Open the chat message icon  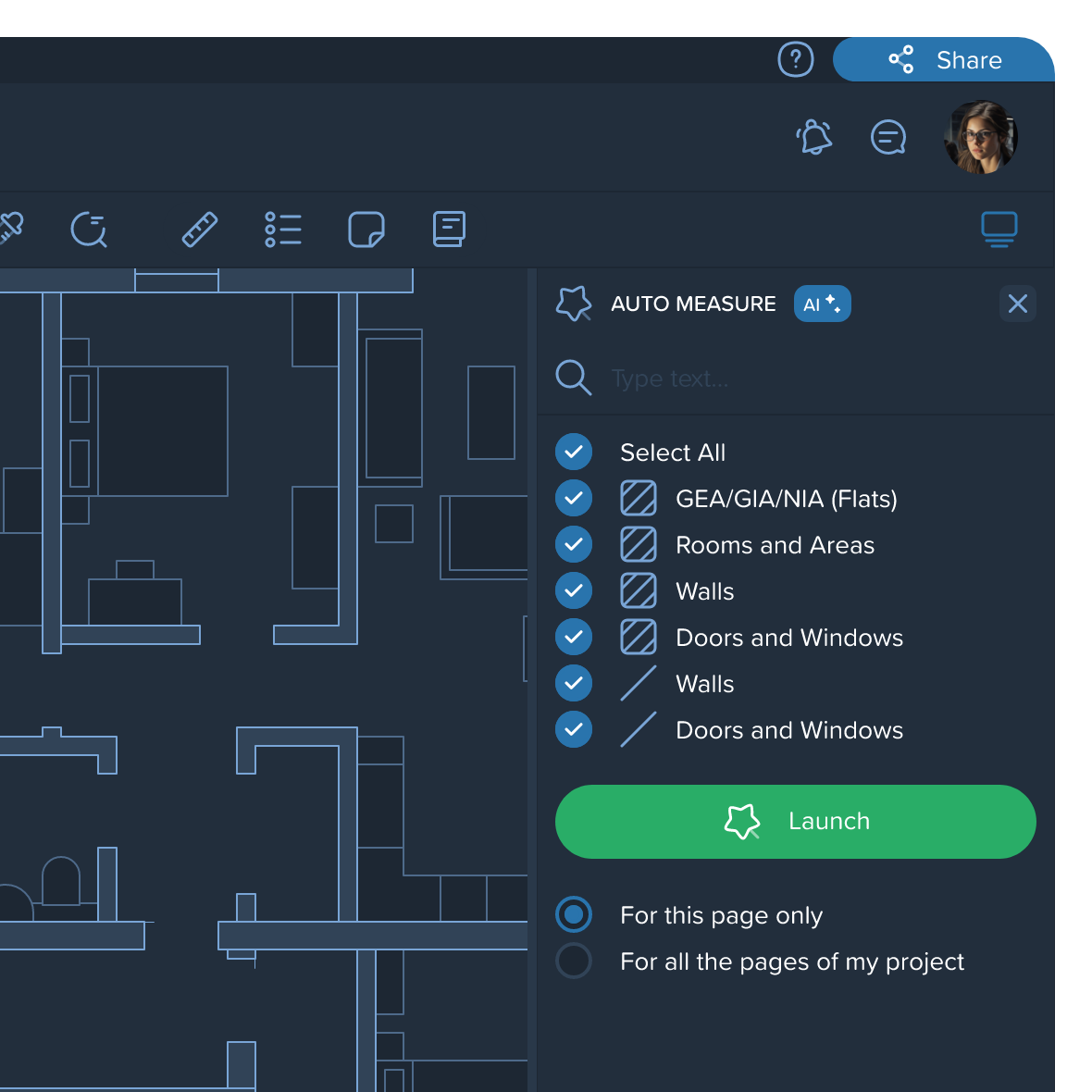887,137
